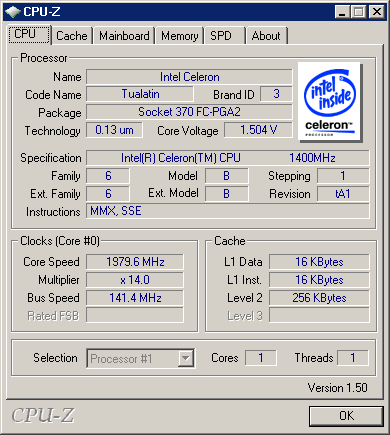Open the Memory tab
Image resolution: width=390 pixels, height=435 pixels.
(179, 36)
